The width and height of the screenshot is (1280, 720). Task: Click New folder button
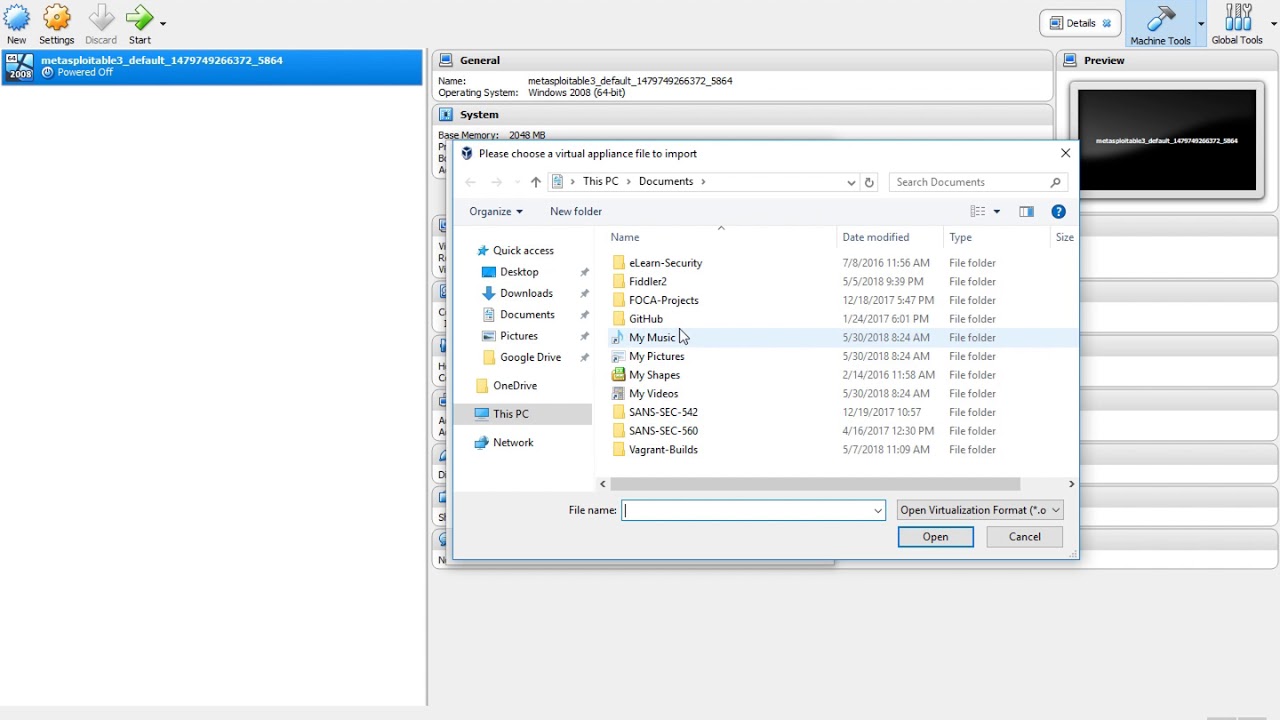click(x=576, y=211)
